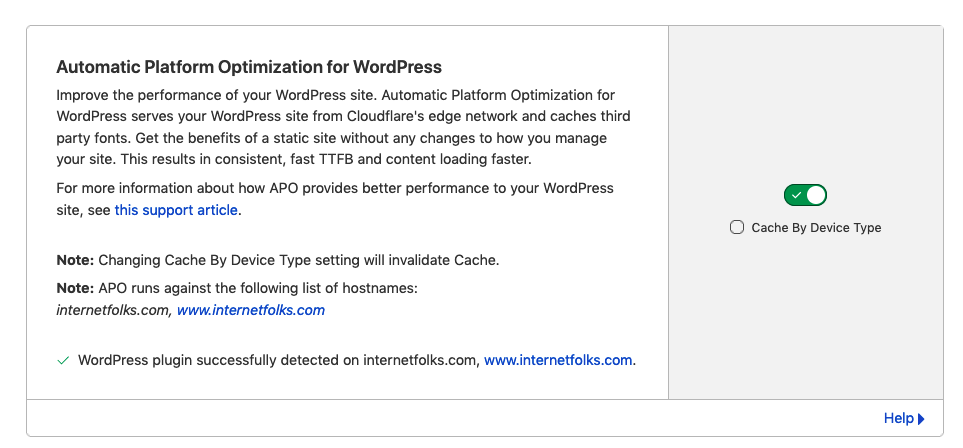Open "this support article" link
The image size is (963, 448).
[176, 210]
